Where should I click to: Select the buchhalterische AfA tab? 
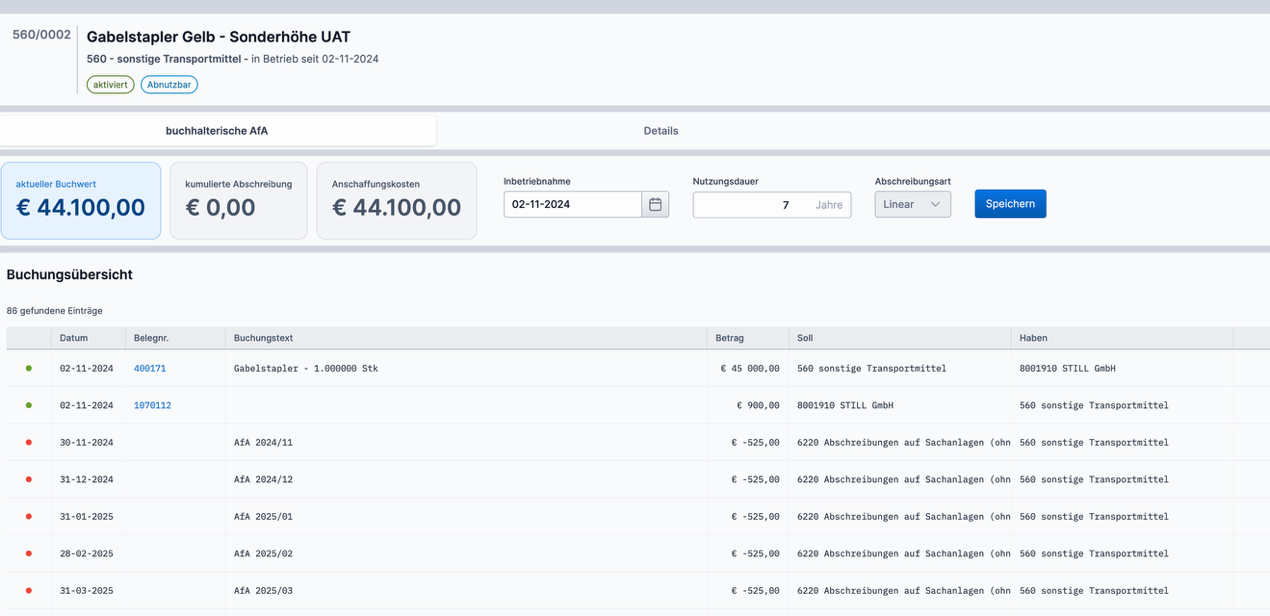217,131
